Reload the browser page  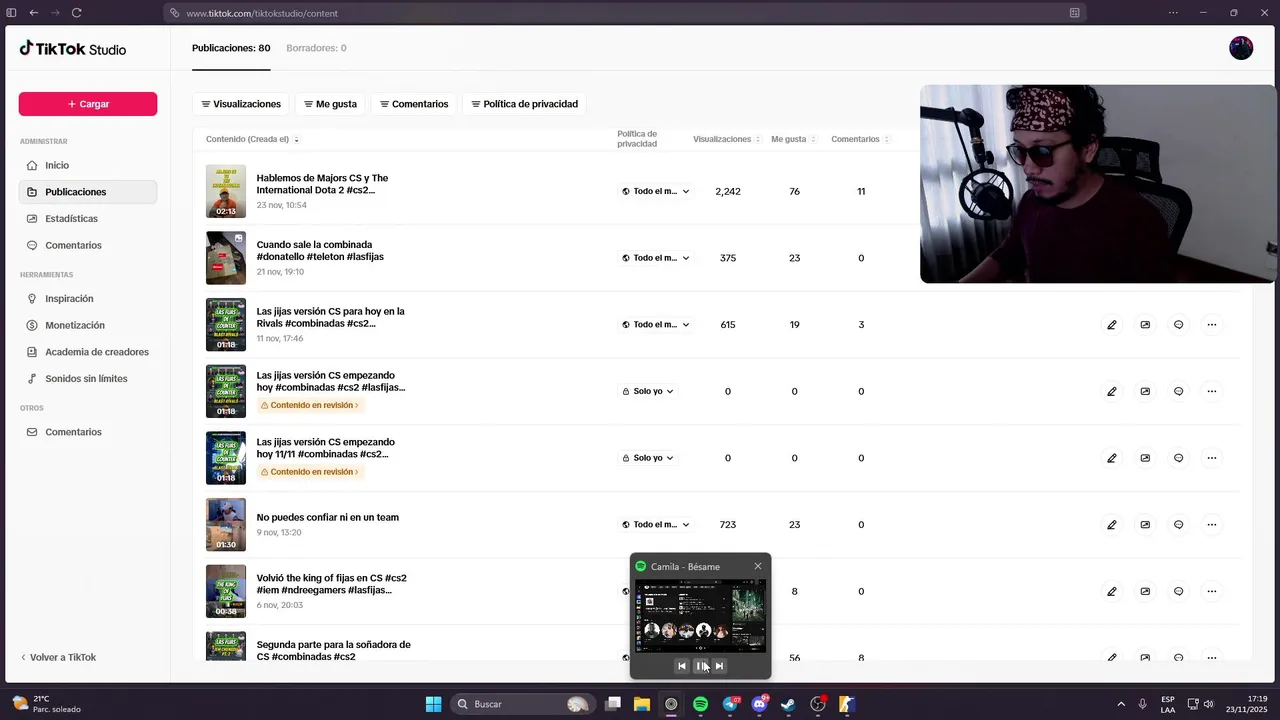click(76, 13)
